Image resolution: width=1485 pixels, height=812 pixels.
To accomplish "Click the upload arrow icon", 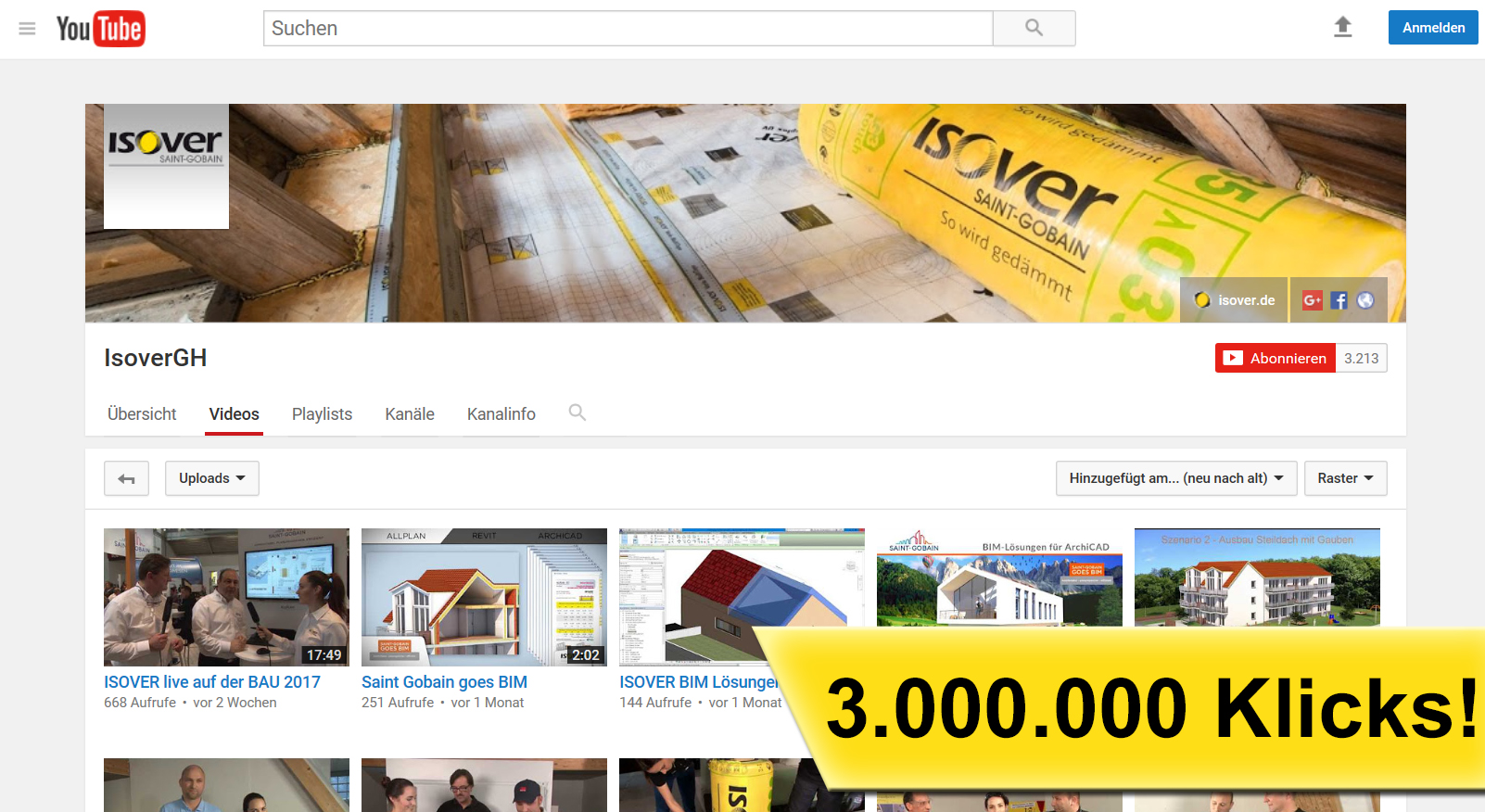I will [x=1342, y=28].
